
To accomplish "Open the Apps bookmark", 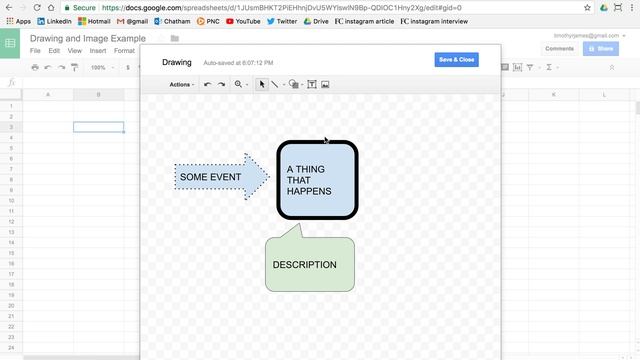I will coord(19,21).
